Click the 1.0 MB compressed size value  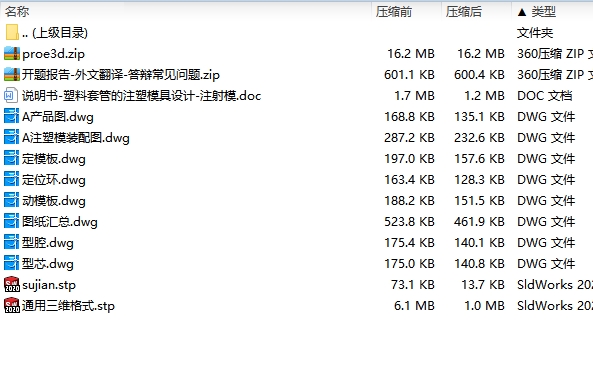pyautogui.click(x=484, y=306)
